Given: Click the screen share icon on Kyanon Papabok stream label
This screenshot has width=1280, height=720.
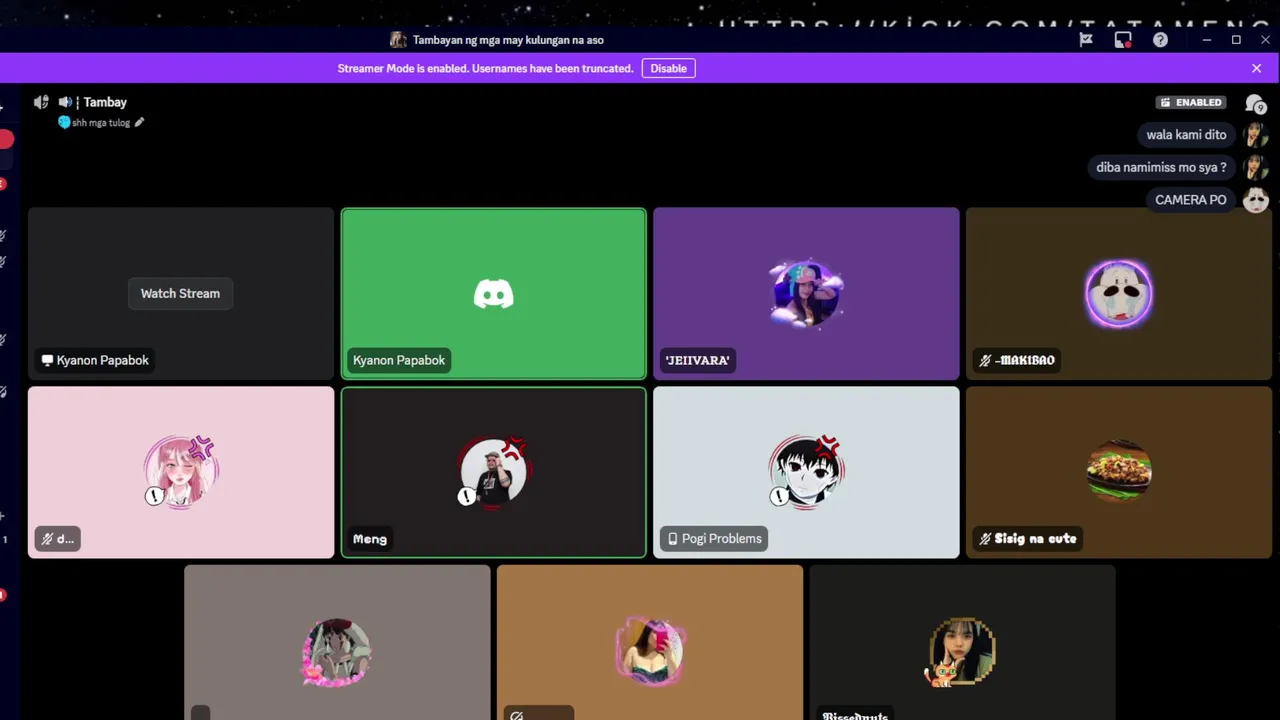Looking at the screenshot, I should 46,360.
